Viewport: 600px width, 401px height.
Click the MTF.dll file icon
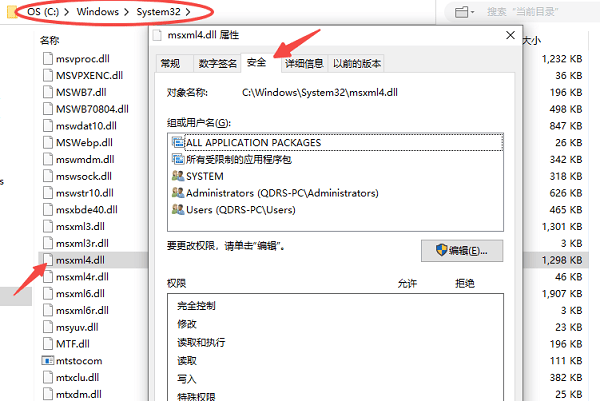click(48, 344)
